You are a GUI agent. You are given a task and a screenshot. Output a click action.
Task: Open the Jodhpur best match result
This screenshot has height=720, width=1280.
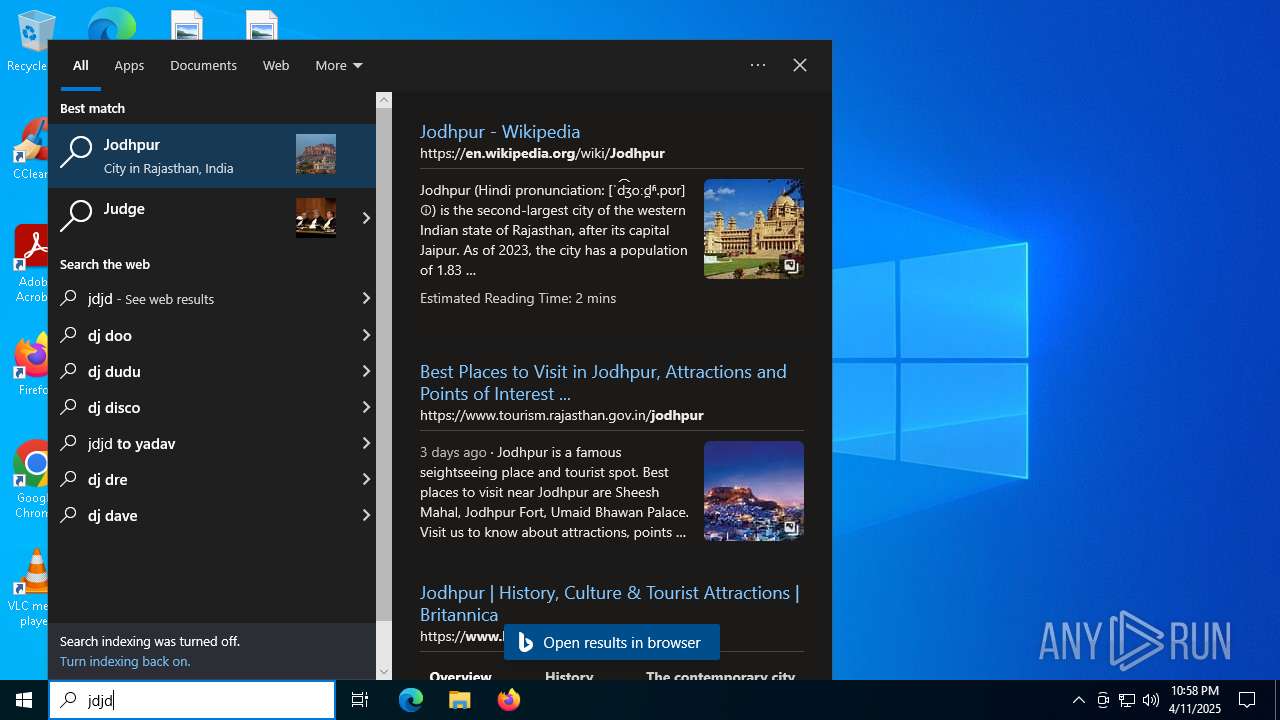pyautogui.click(x=212, y=156)
